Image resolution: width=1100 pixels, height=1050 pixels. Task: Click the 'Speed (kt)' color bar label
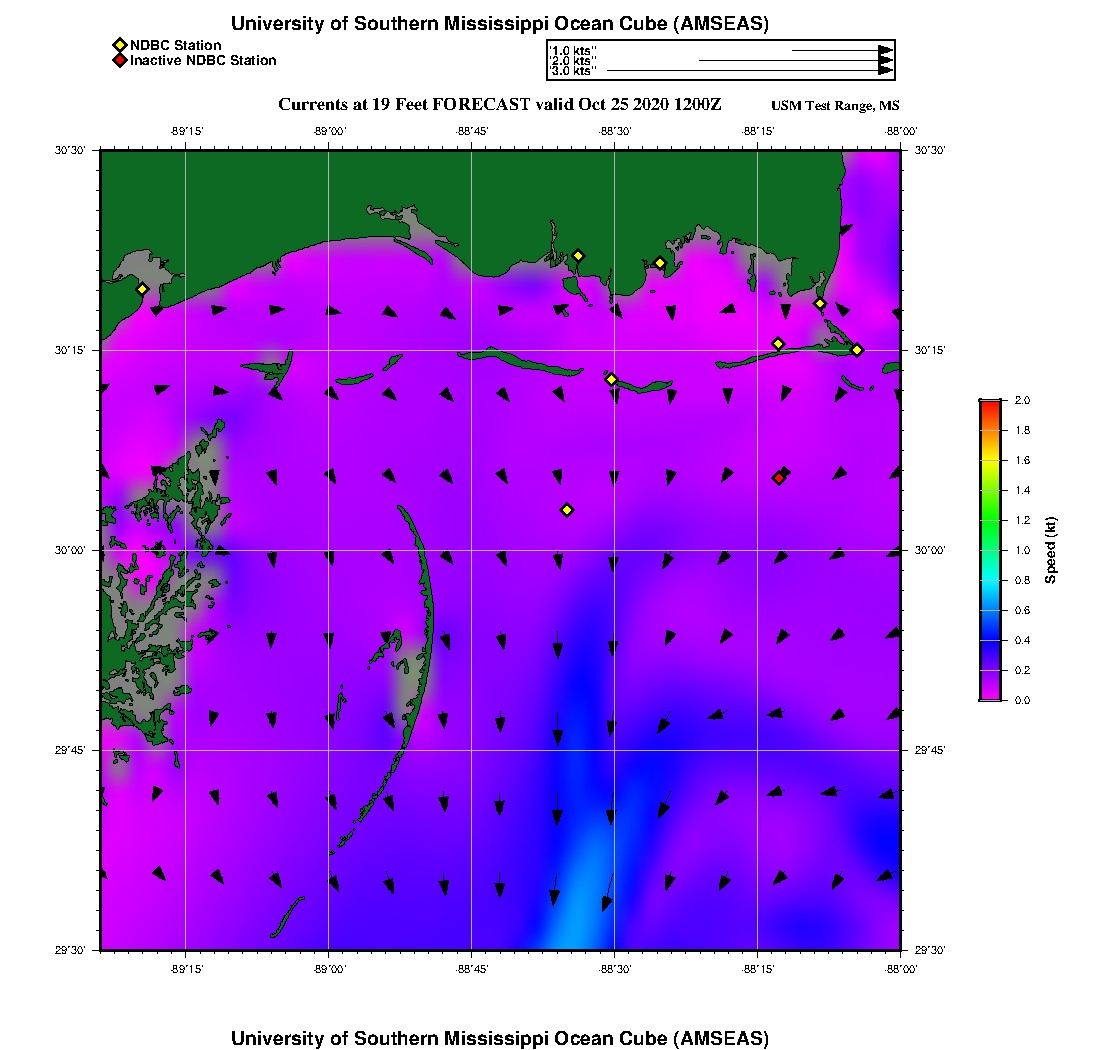coord(1051,550)
